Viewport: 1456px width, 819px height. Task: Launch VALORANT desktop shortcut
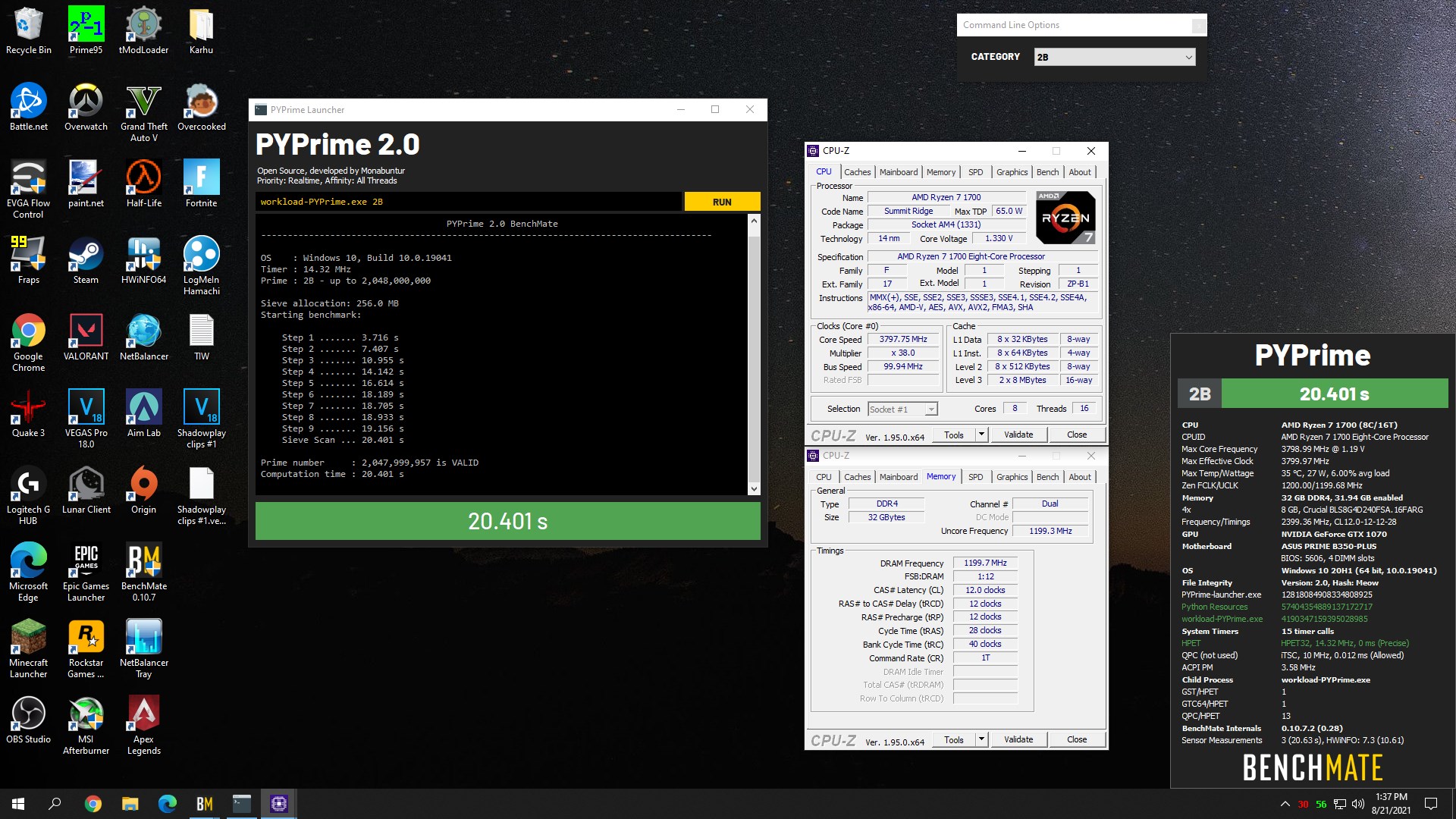point(86,337)
